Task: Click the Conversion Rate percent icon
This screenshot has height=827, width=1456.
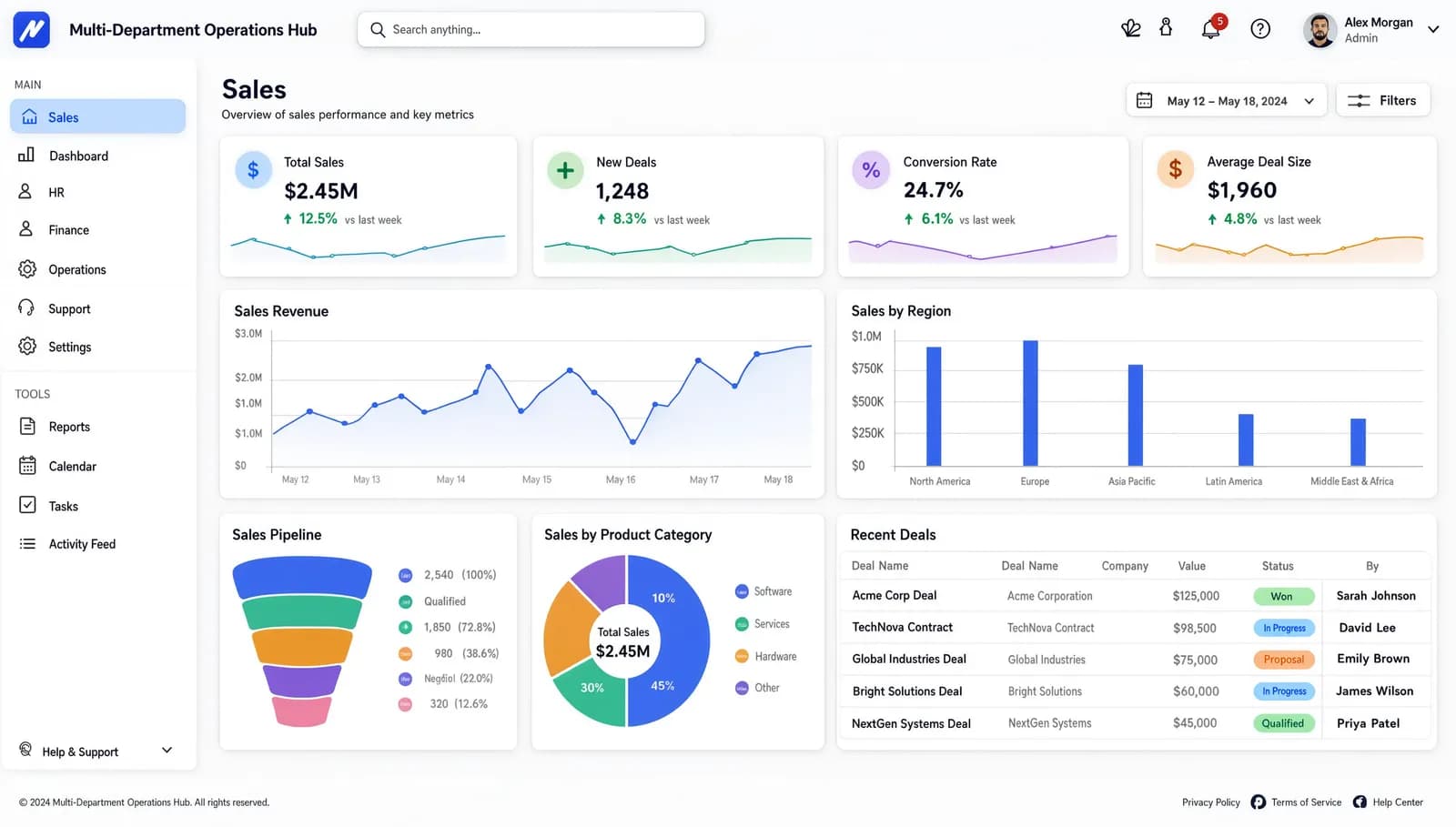Action: coord(871,170)
